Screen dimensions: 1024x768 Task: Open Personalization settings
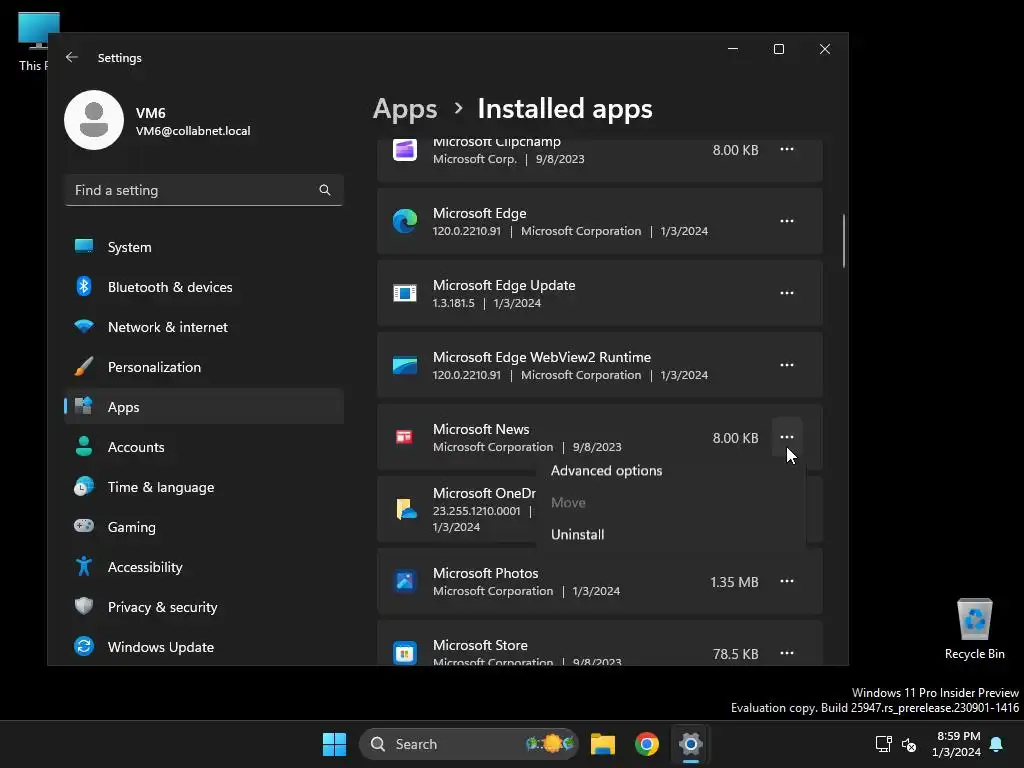pos(204,367)
